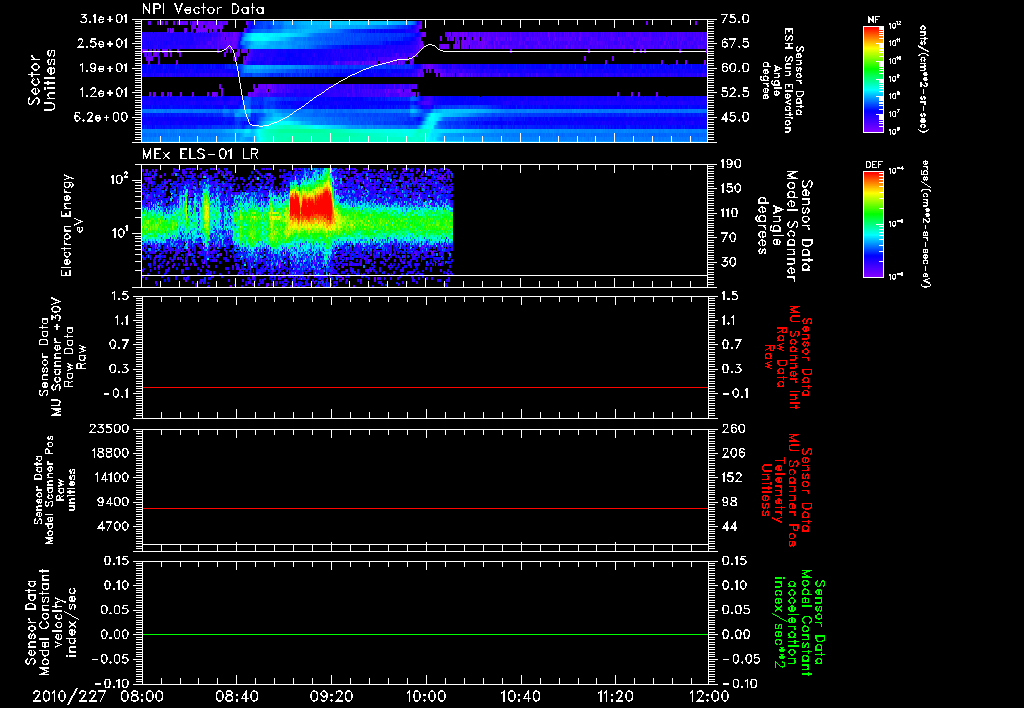
Task: Click the "cnts/(cm**2-sr-sec)" units label
Action: pyautogui.click(x=923, y=79)
